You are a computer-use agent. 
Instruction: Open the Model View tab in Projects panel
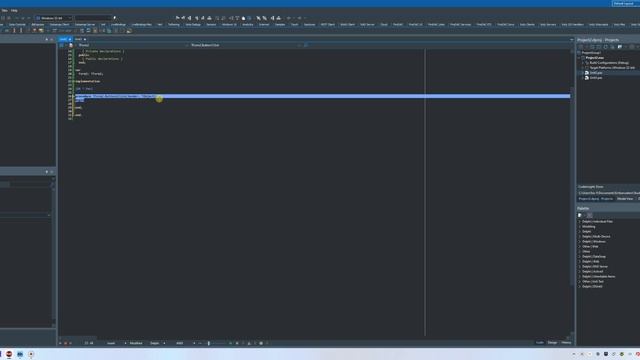624,199
